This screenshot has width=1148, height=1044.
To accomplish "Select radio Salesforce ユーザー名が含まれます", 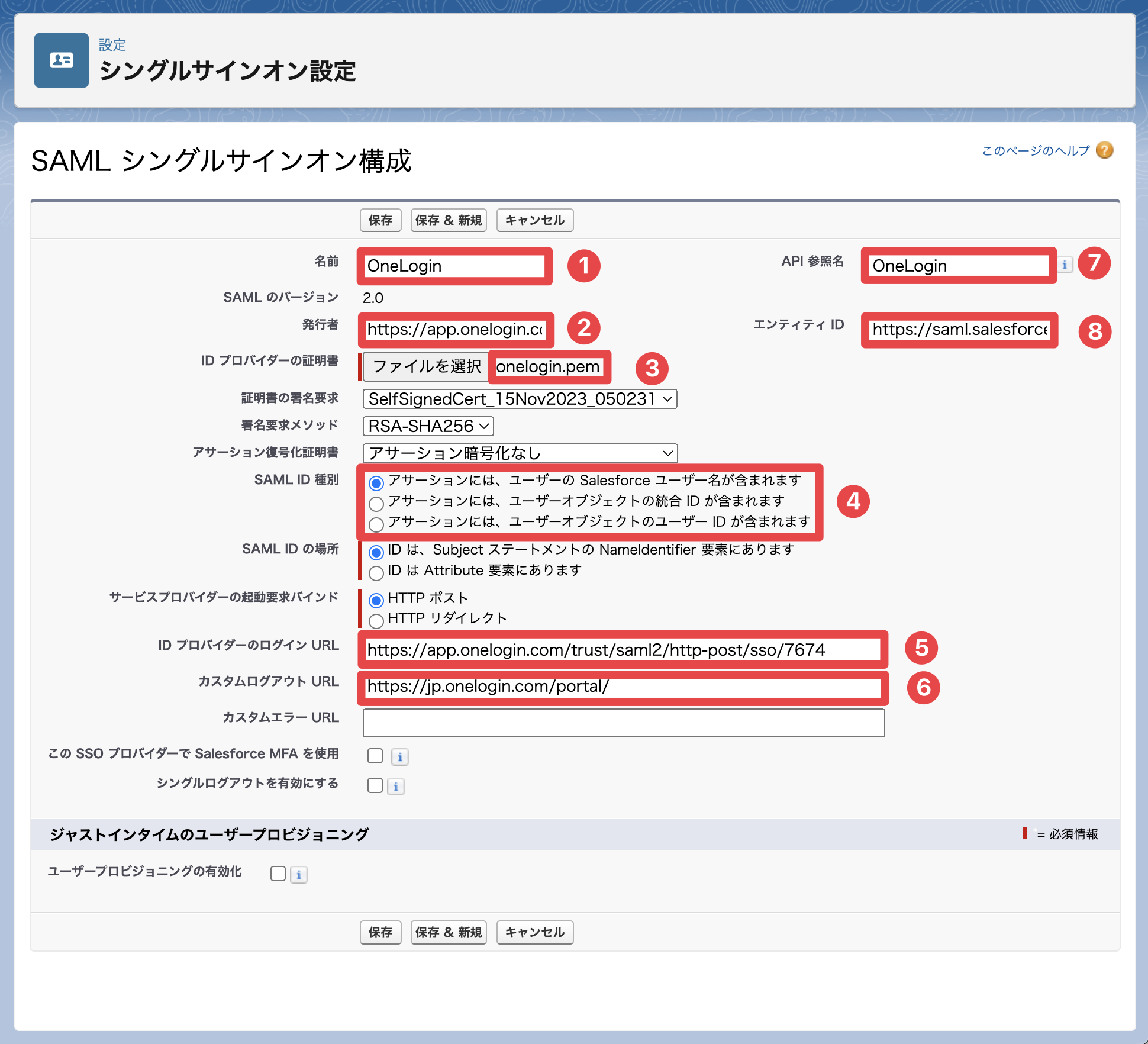I will pyautogui.click(x=376, y=483).
